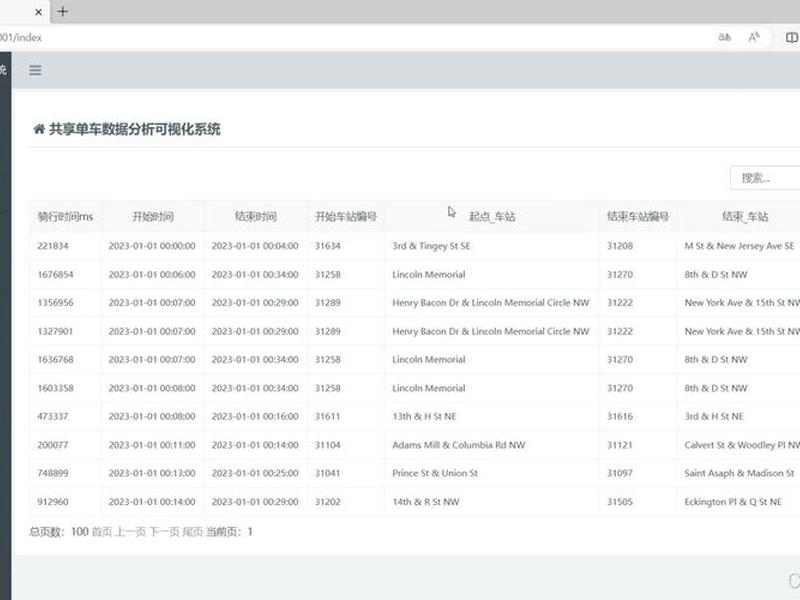Screen dimensions: 800x600
Task: Click the translate page icon
Action: 724,37
